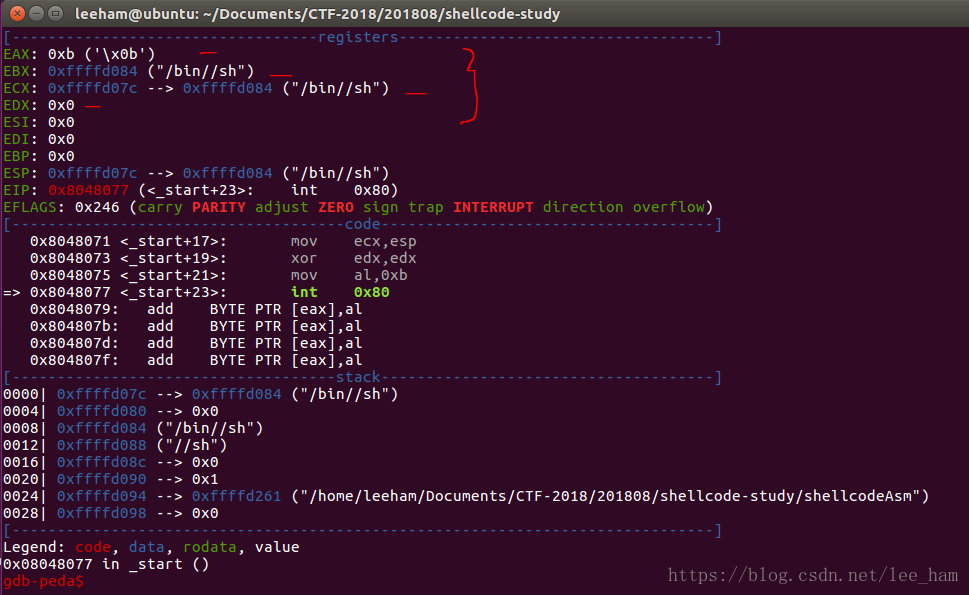Click stack entry 0008 address 0xffffd084
Image resolution: width=969 pixels, height=595 pixels.
(x=102, y=428)
